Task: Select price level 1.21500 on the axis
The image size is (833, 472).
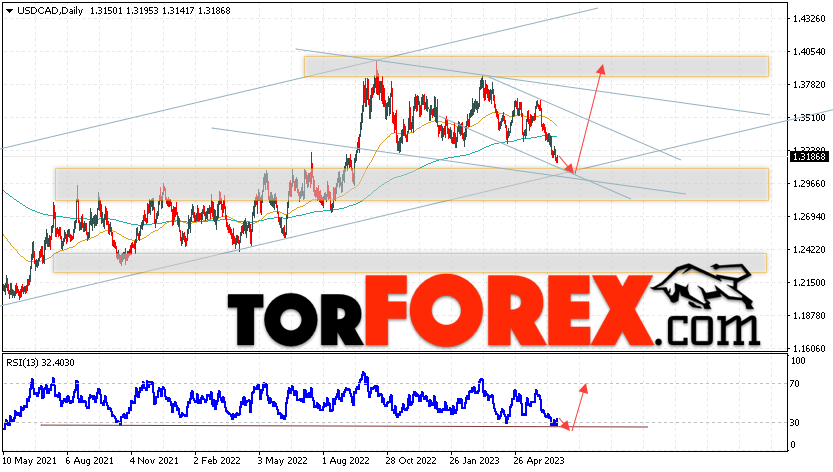Action: click(x=809, y=282)
